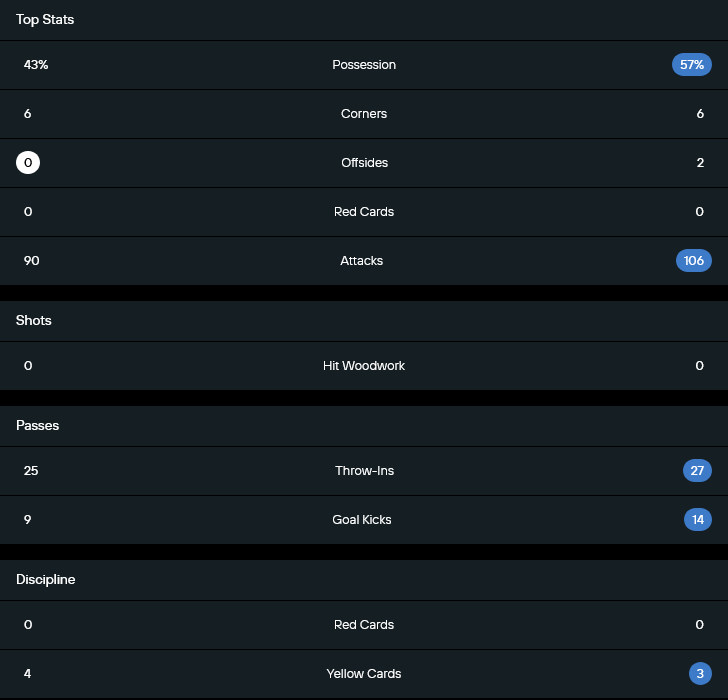Click the blue 27 throw-ins badge
Image resolution: width=728 pixels, height=700 pixels.
pos(698,471)
